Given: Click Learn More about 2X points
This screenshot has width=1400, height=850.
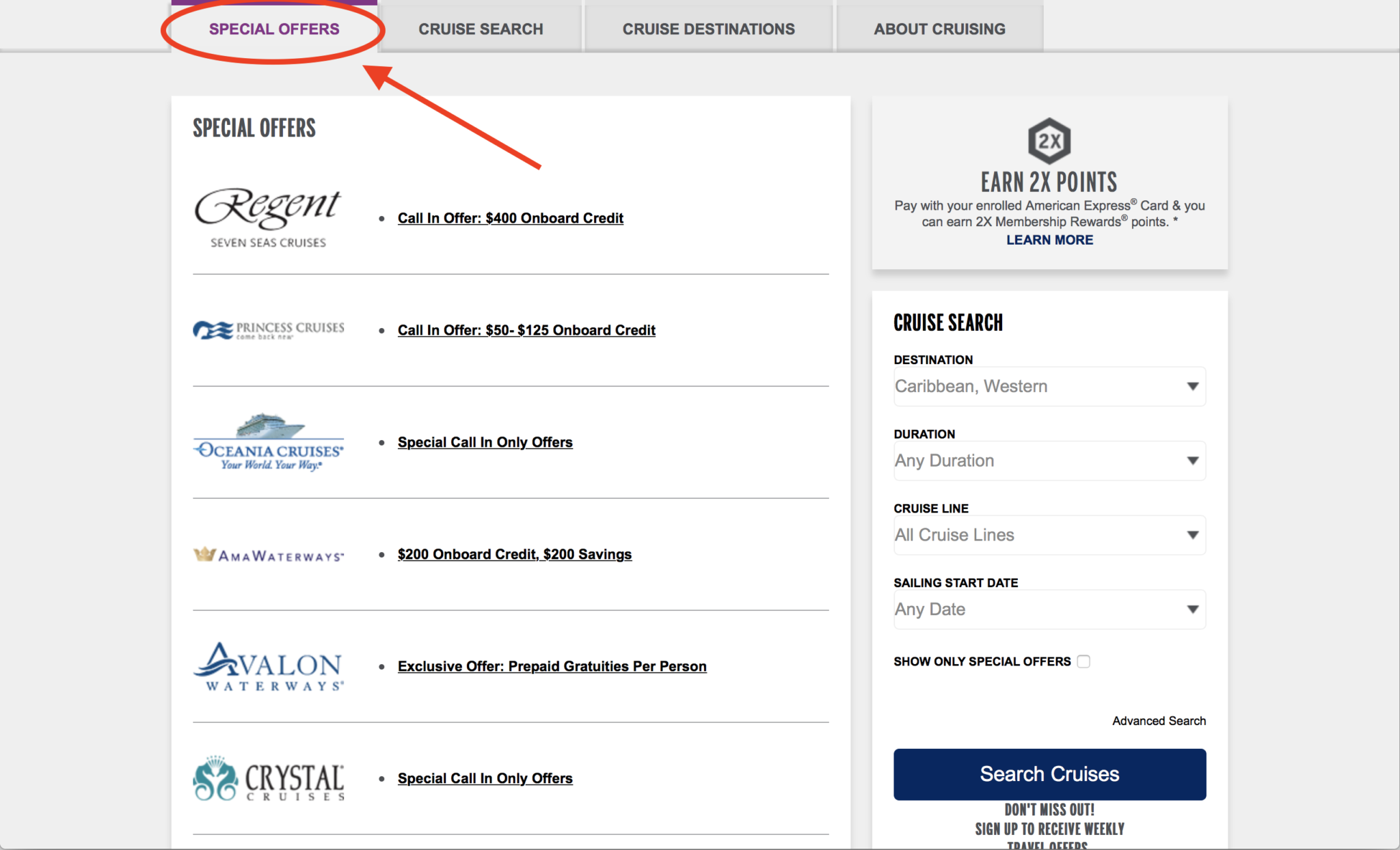Looking at the screenshot, I should [x=1049, y=240].
